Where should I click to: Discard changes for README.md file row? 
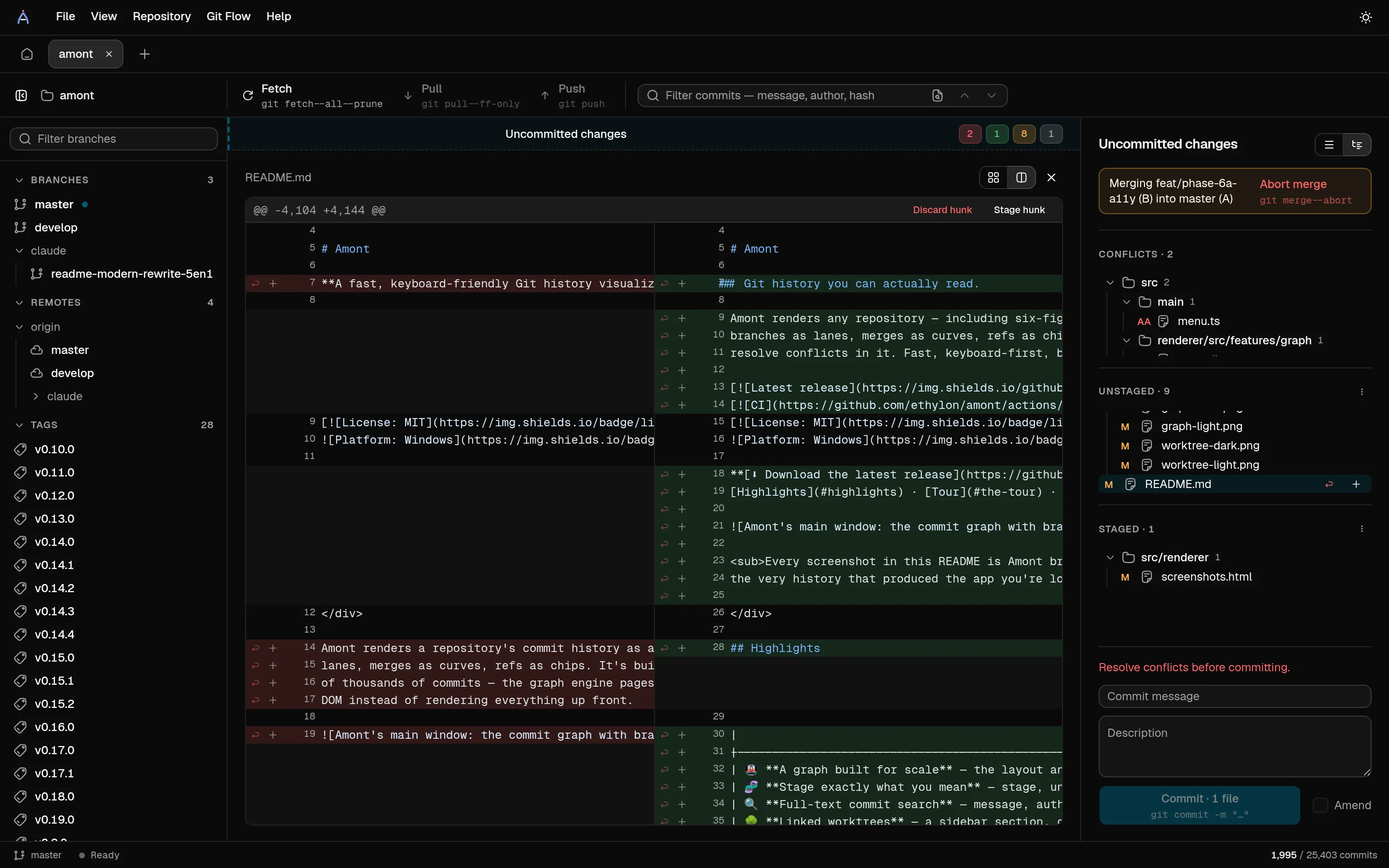tap(1329, 485)
